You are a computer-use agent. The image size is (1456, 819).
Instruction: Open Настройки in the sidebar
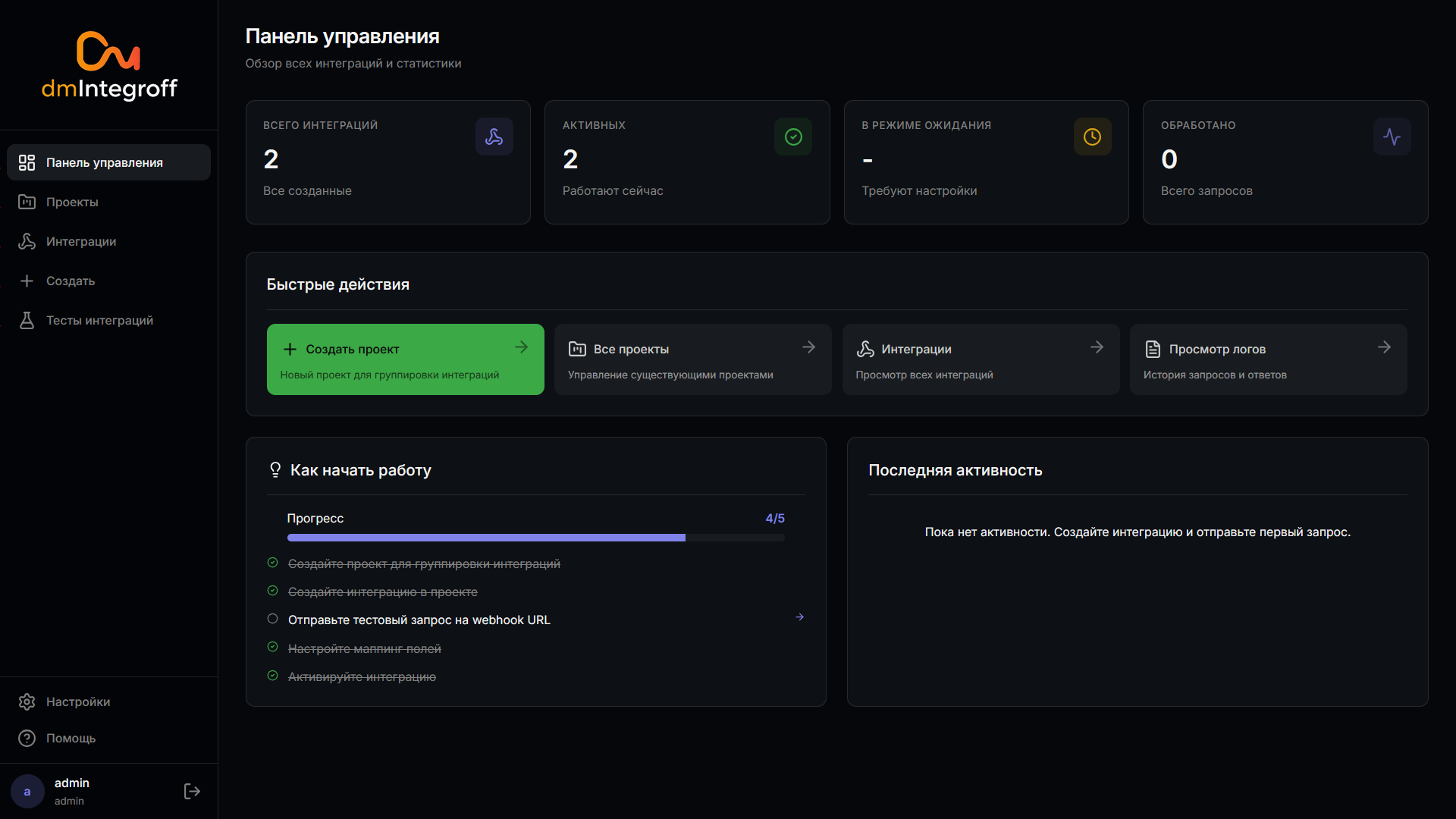point(77,701)
